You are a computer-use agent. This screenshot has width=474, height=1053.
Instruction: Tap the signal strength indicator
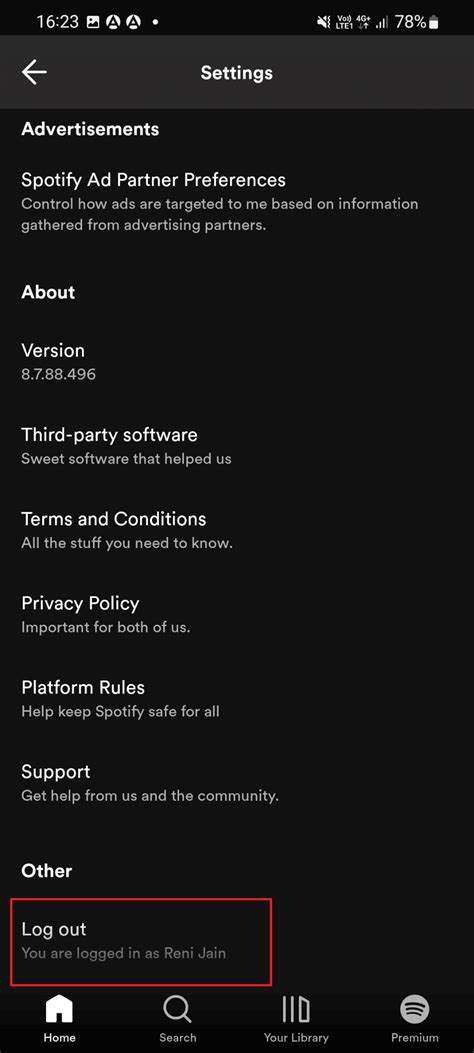(x=382, y=23)
